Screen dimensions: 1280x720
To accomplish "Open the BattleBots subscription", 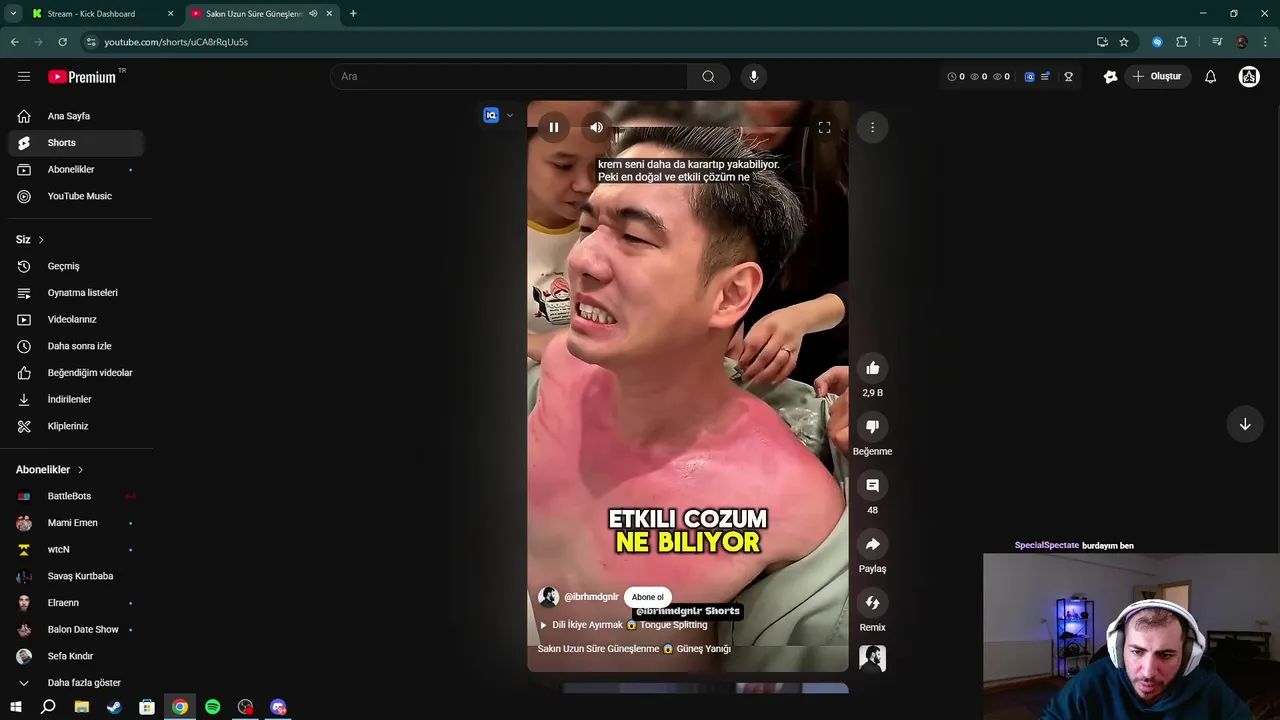I will pos(76,496).
